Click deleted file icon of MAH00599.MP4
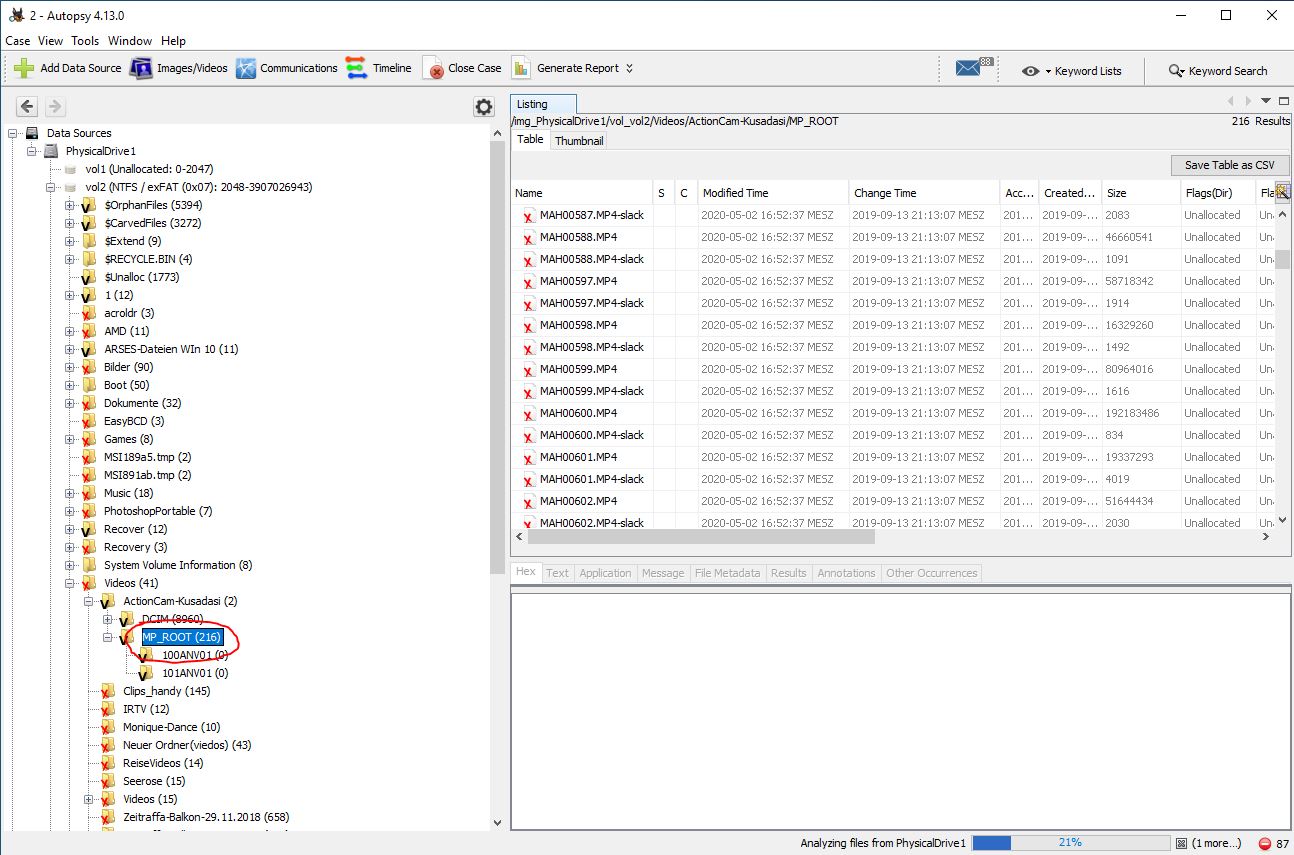The image size is (1294, 855). tap(529, 370)
